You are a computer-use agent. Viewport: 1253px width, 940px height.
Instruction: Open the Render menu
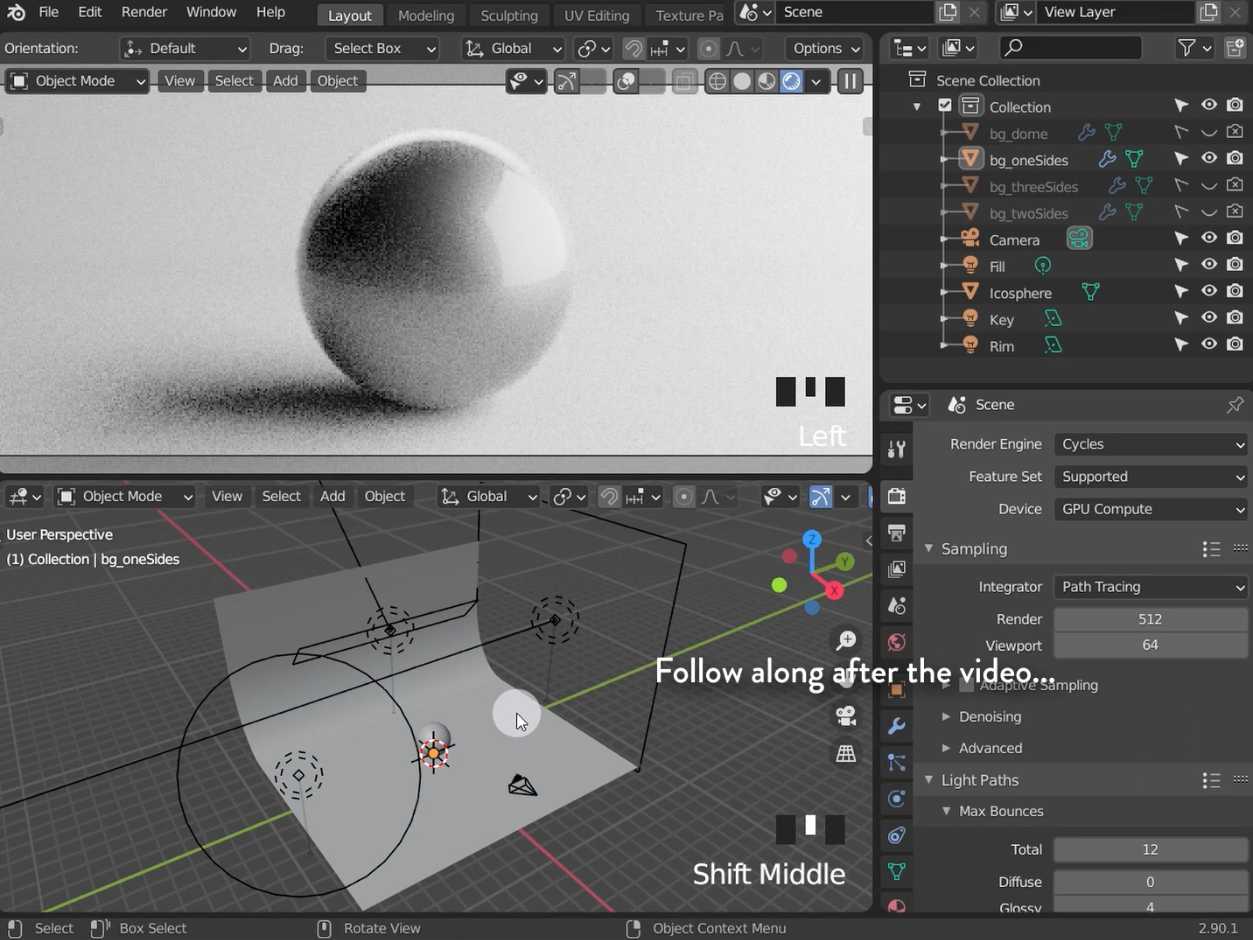[x=144, y=12]
